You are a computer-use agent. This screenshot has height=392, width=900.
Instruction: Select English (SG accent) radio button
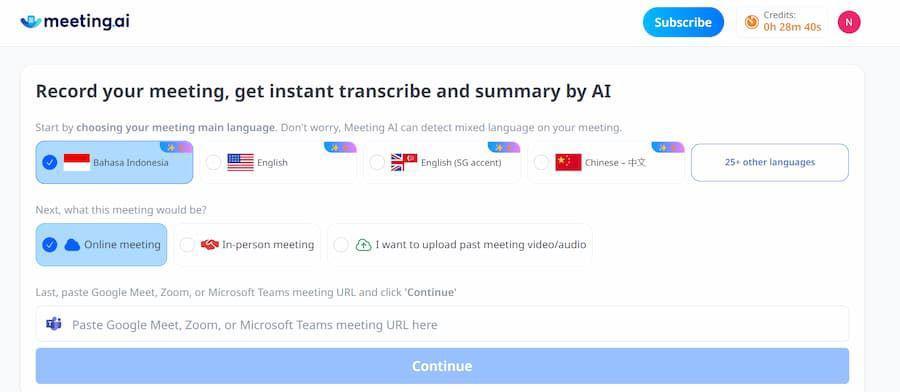[x=377, y=162]
